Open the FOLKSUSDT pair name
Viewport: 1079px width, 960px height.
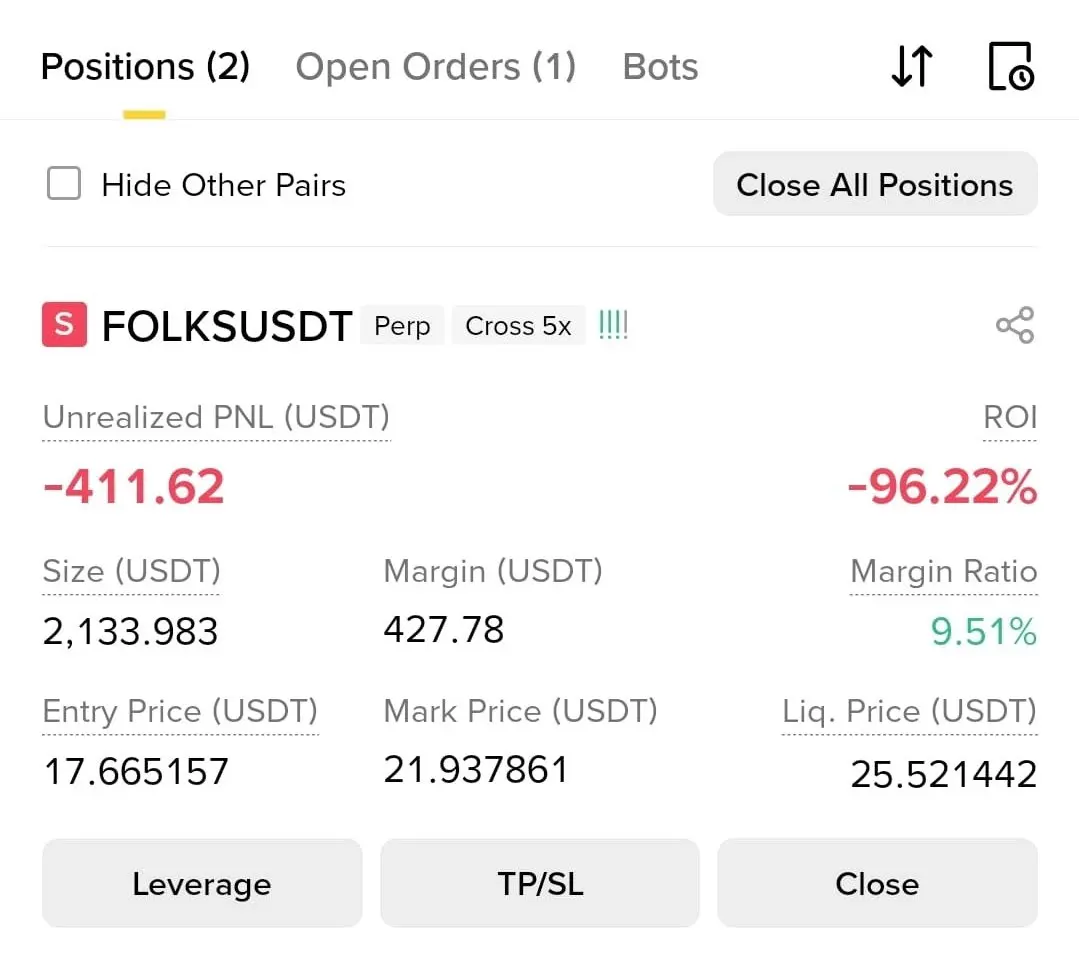coord(227,326)
